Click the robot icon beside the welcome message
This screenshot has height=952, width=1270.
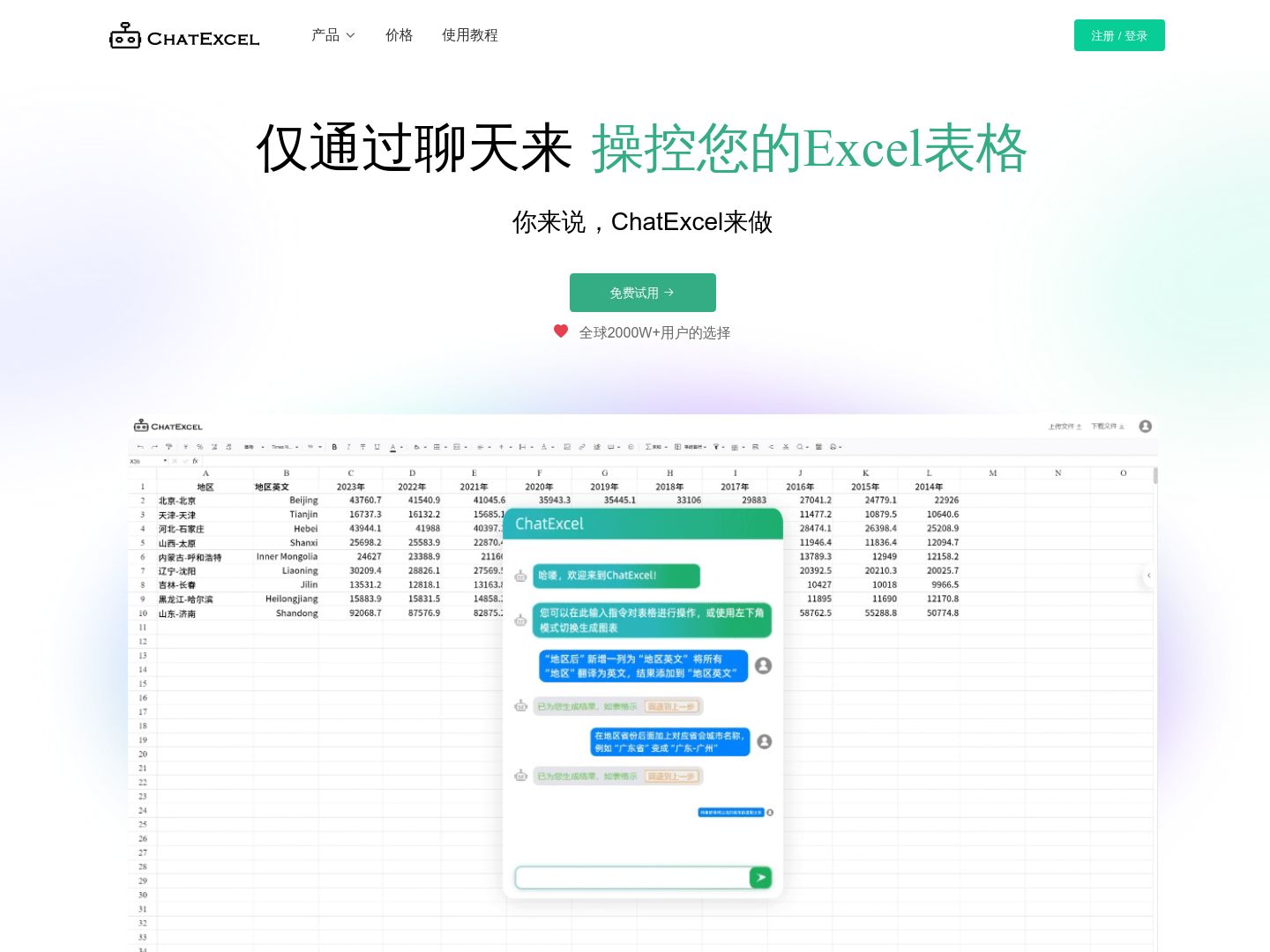pyautogui.click(x=521, y=576)
